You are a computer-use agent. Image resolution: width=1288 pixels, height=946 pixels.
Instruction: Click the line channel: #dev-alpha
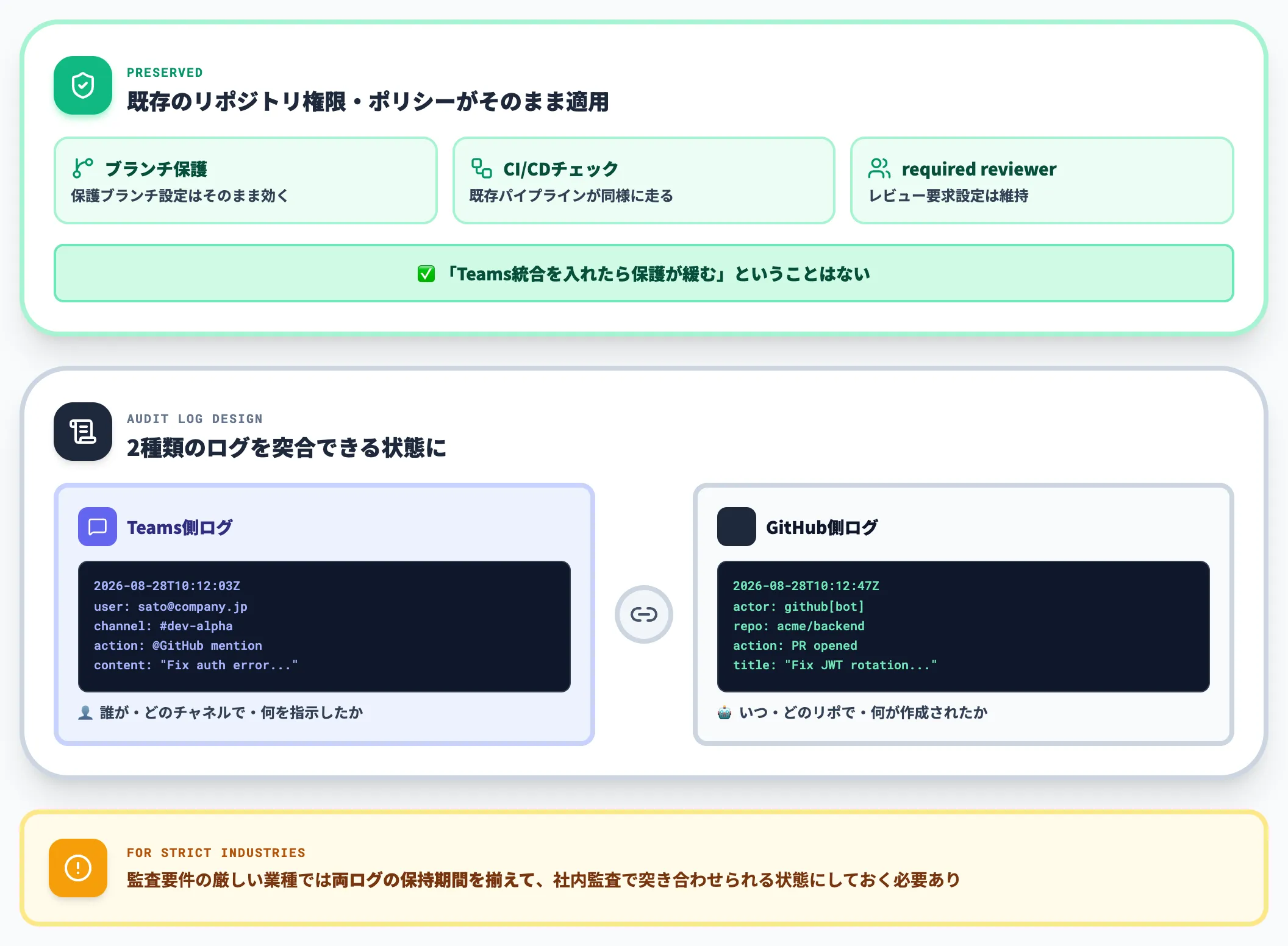tap(163, 626)
